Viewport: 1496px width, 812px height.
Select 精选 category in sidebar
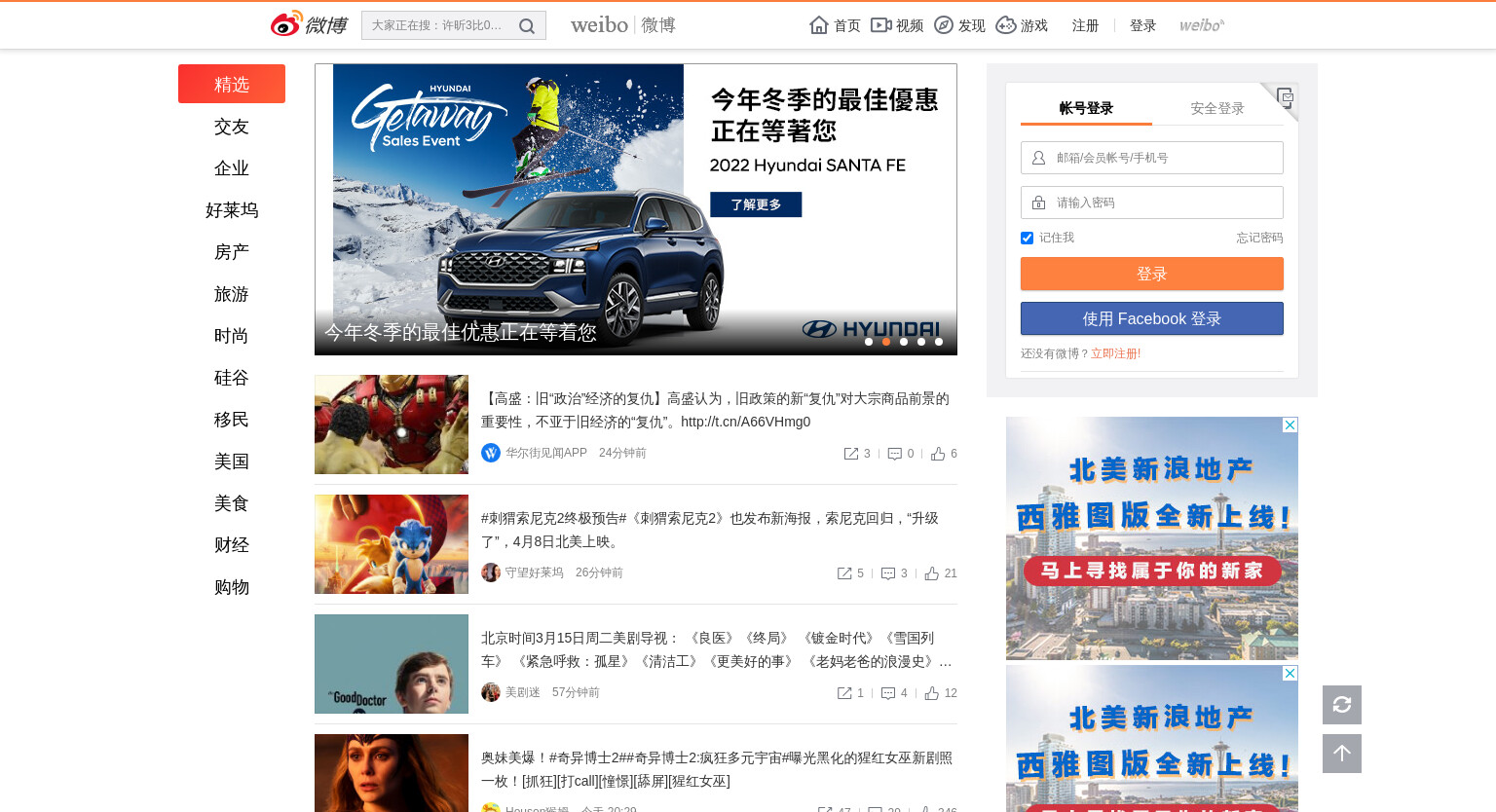coord(232,84)
